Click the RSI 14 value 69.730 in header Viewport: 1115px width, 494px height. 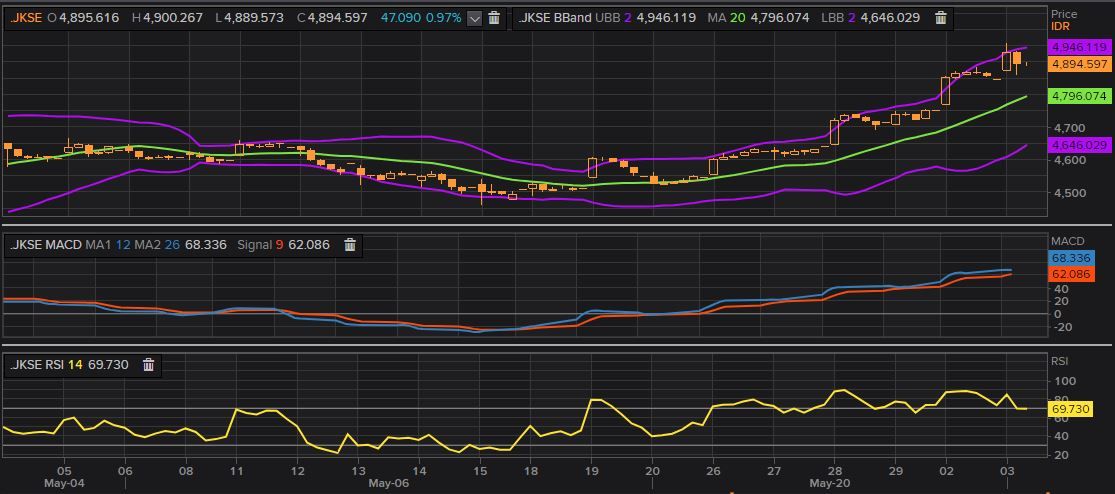108,365
